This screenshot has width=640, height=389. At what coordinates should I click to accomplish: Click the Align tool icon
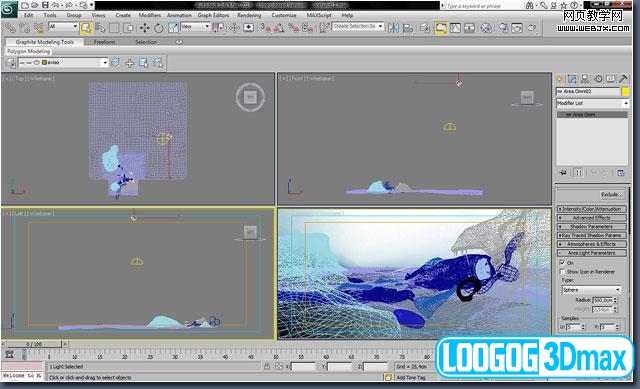click(408, 28)
